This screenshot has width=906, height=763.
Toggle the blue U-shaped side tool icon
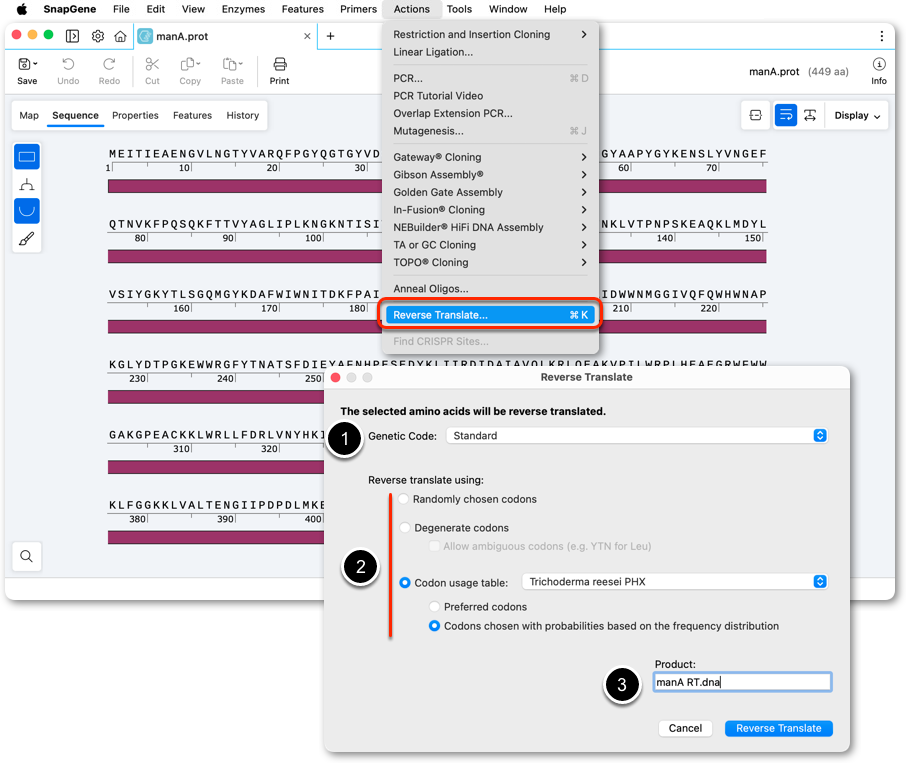coord(27,211)
